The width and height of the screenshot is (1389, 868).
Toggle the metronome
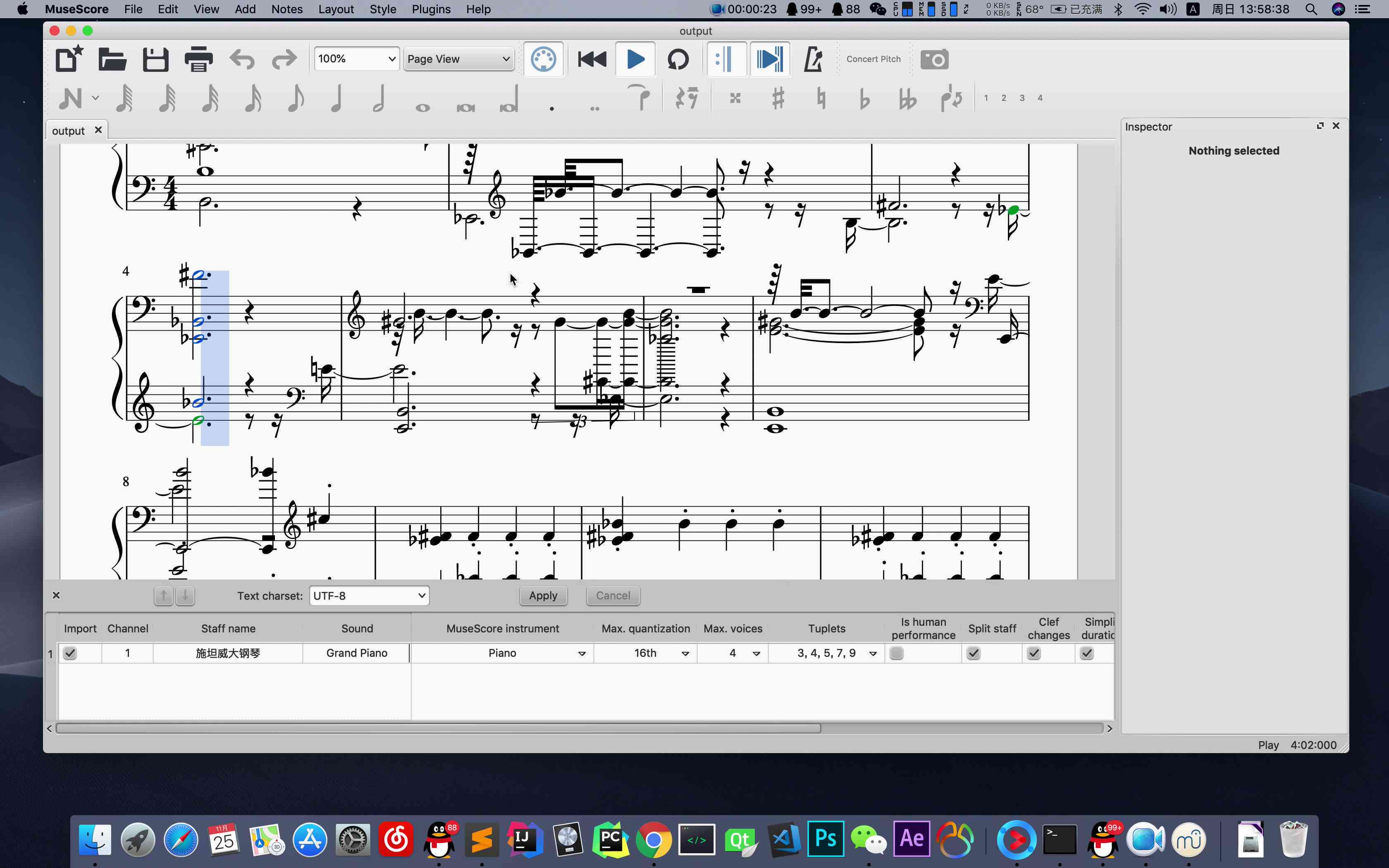click(x=813, y=59)
